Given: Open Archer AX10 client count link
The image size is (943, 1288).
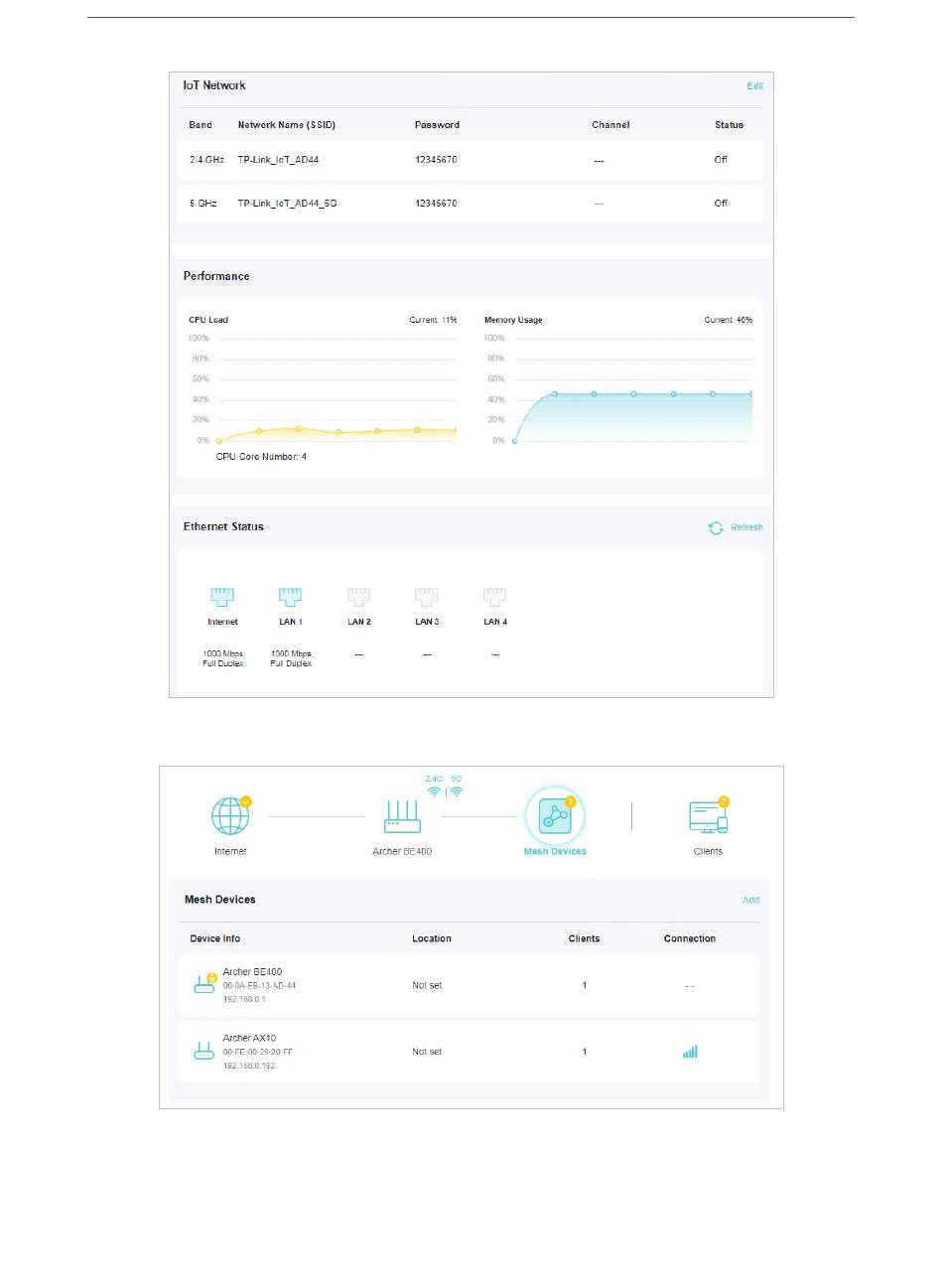Looking at the screenshot, I should [x=584, y=1052].
